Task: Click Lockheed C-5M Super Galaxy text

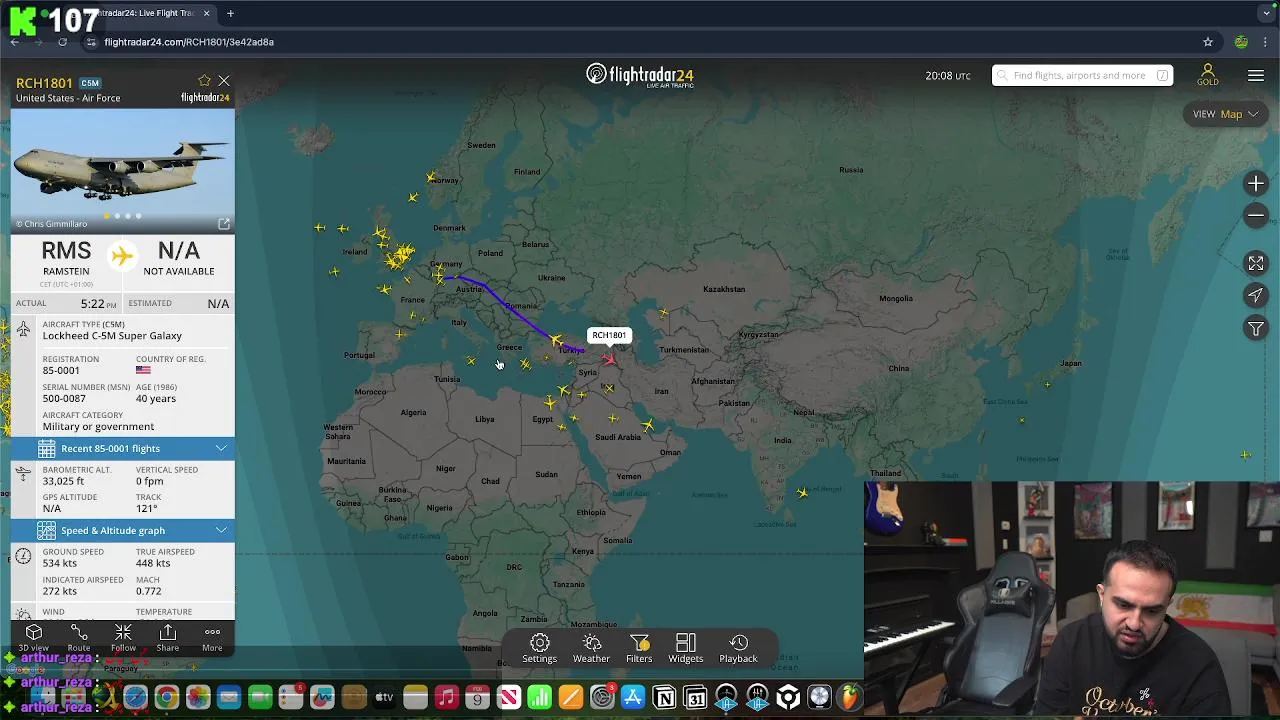Action: coord(112,336)
